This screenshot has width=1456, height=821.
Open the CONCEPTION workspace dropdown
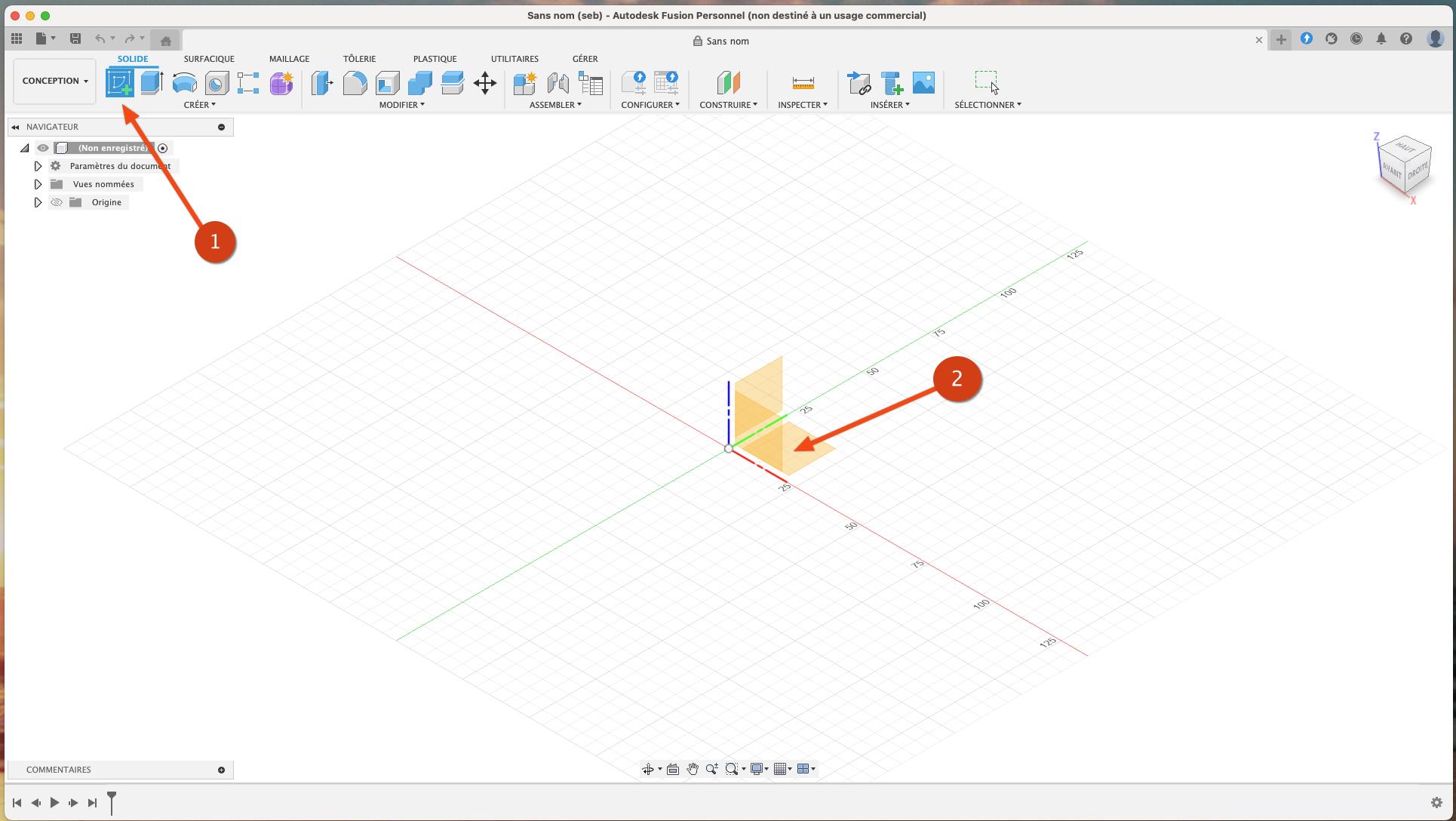pos(55,81)
